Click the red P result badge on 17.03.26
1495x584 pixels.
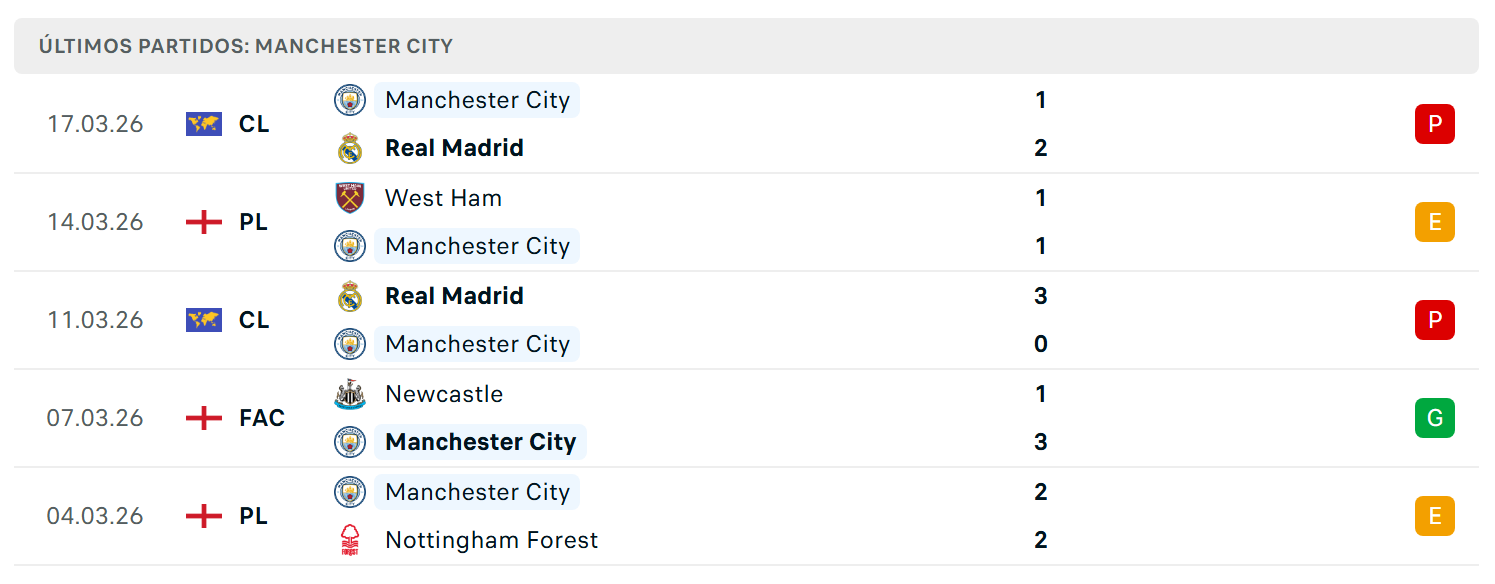(1434, 124)
